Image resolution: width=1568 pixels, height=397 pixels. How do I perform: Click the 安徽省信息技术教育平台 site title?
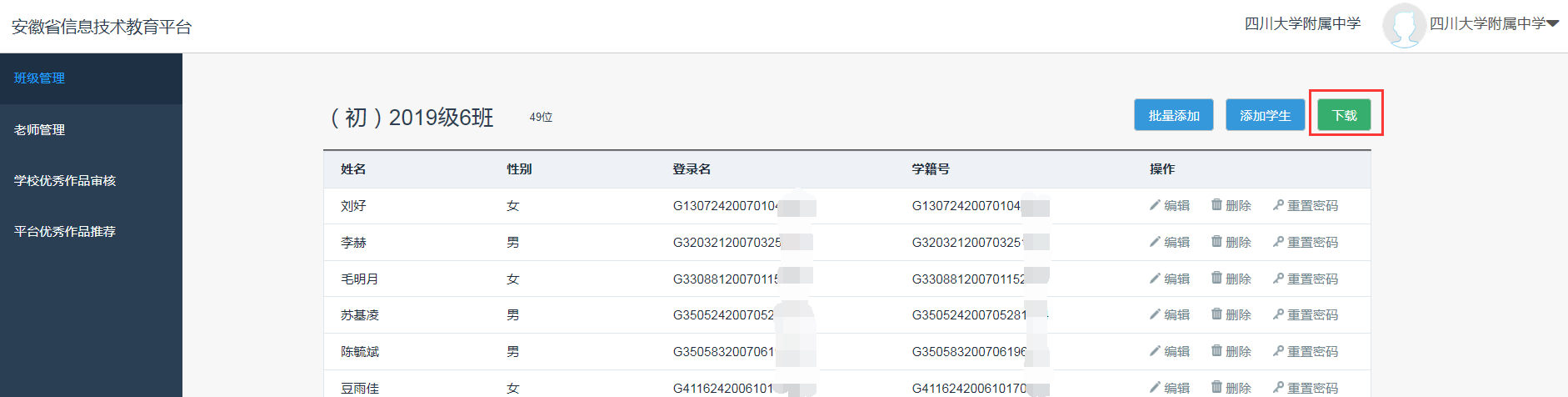point(102,27)
